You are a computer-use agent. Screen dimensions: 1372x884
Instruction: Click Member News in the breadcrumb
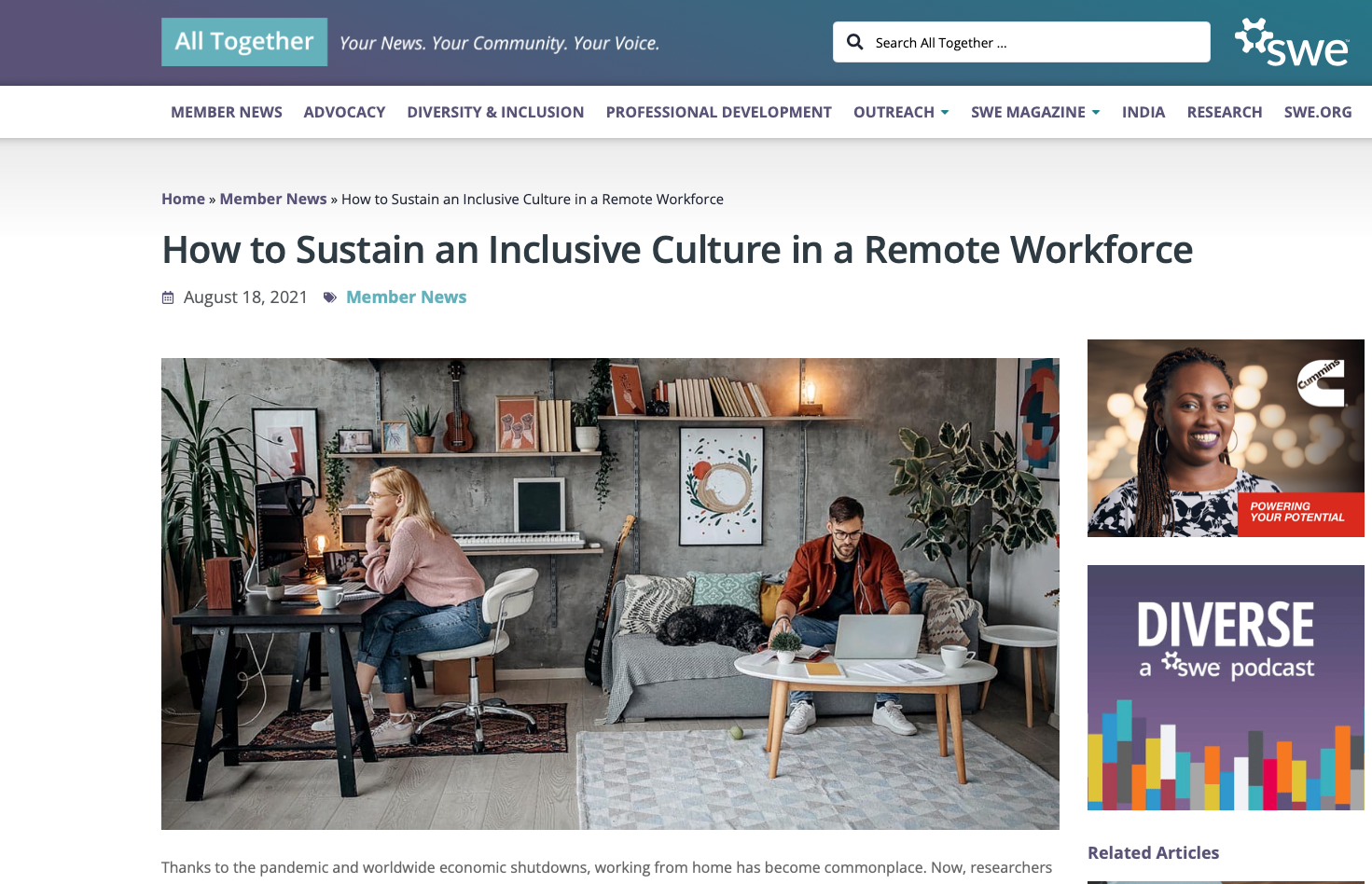273,199
